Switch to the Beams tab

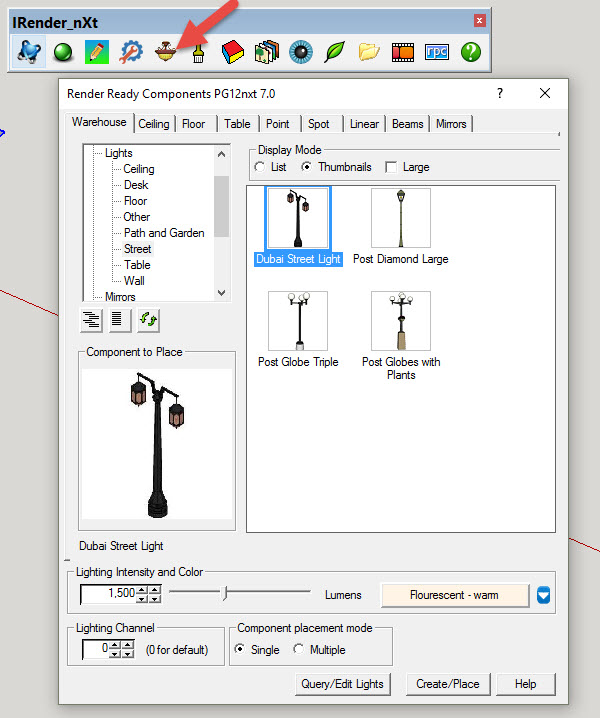(408, 124)
